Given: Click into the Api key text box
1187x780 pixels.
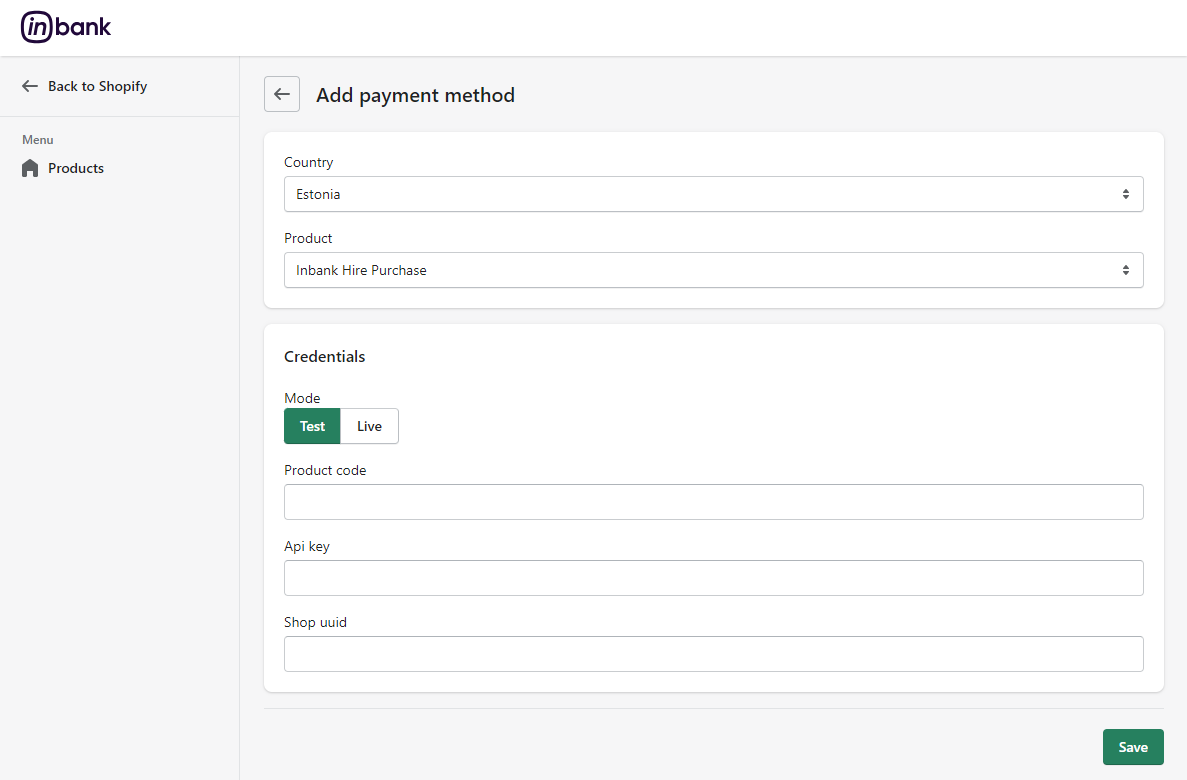Looking at the screenshot, I should point(713,578).
